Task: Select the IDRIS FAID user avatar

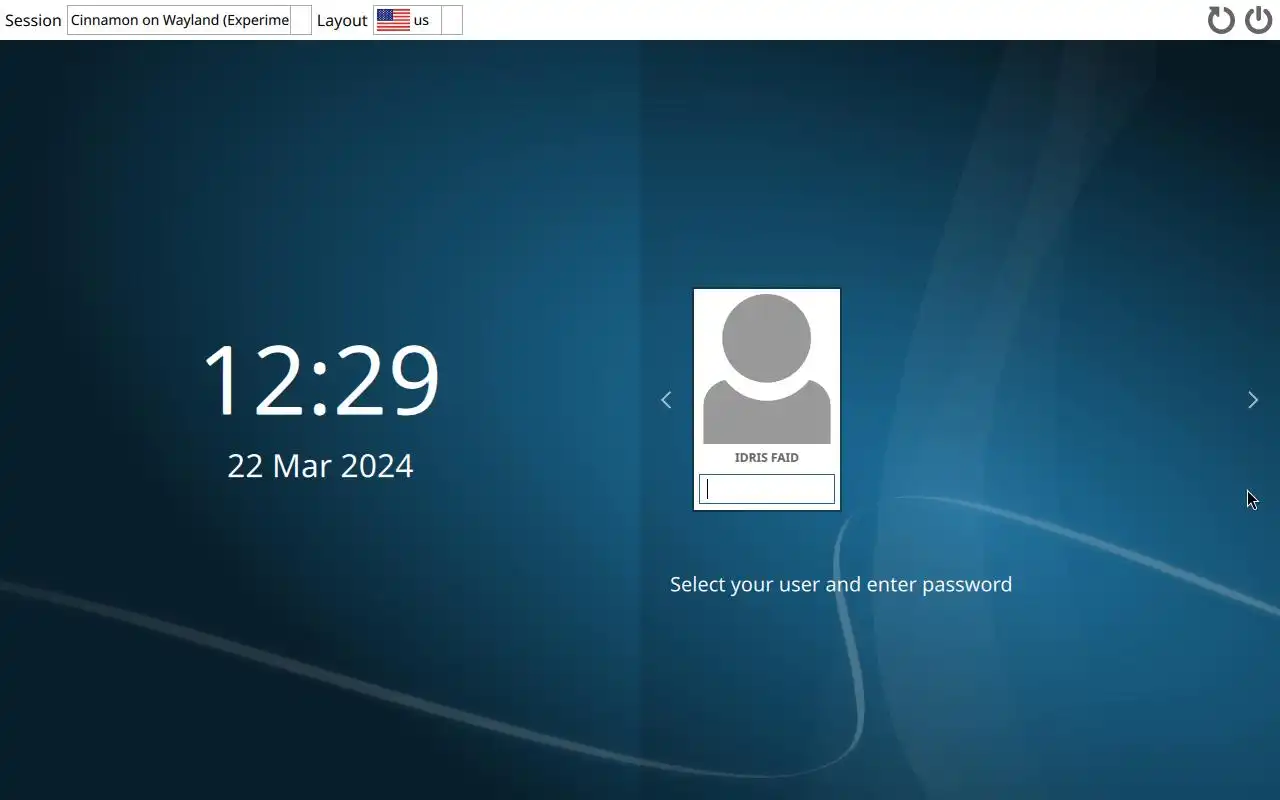Action: [767, 369]
